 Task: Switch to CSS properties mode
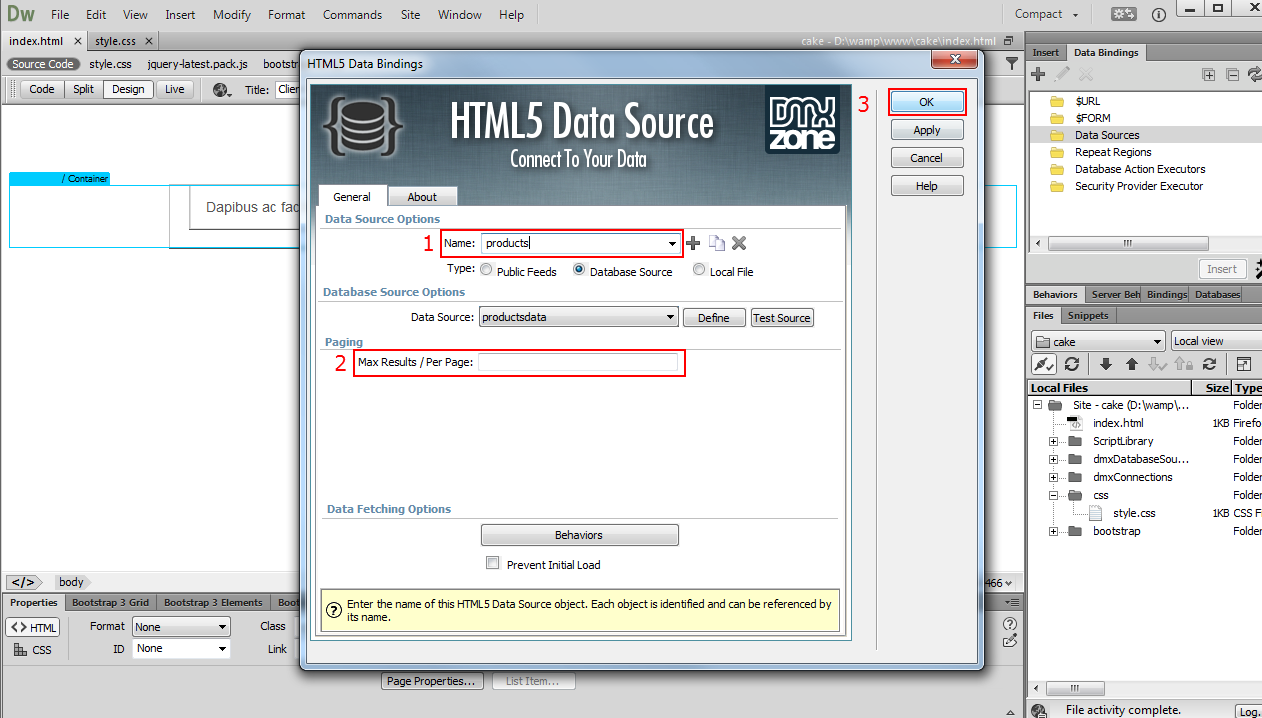pos(33,649)
